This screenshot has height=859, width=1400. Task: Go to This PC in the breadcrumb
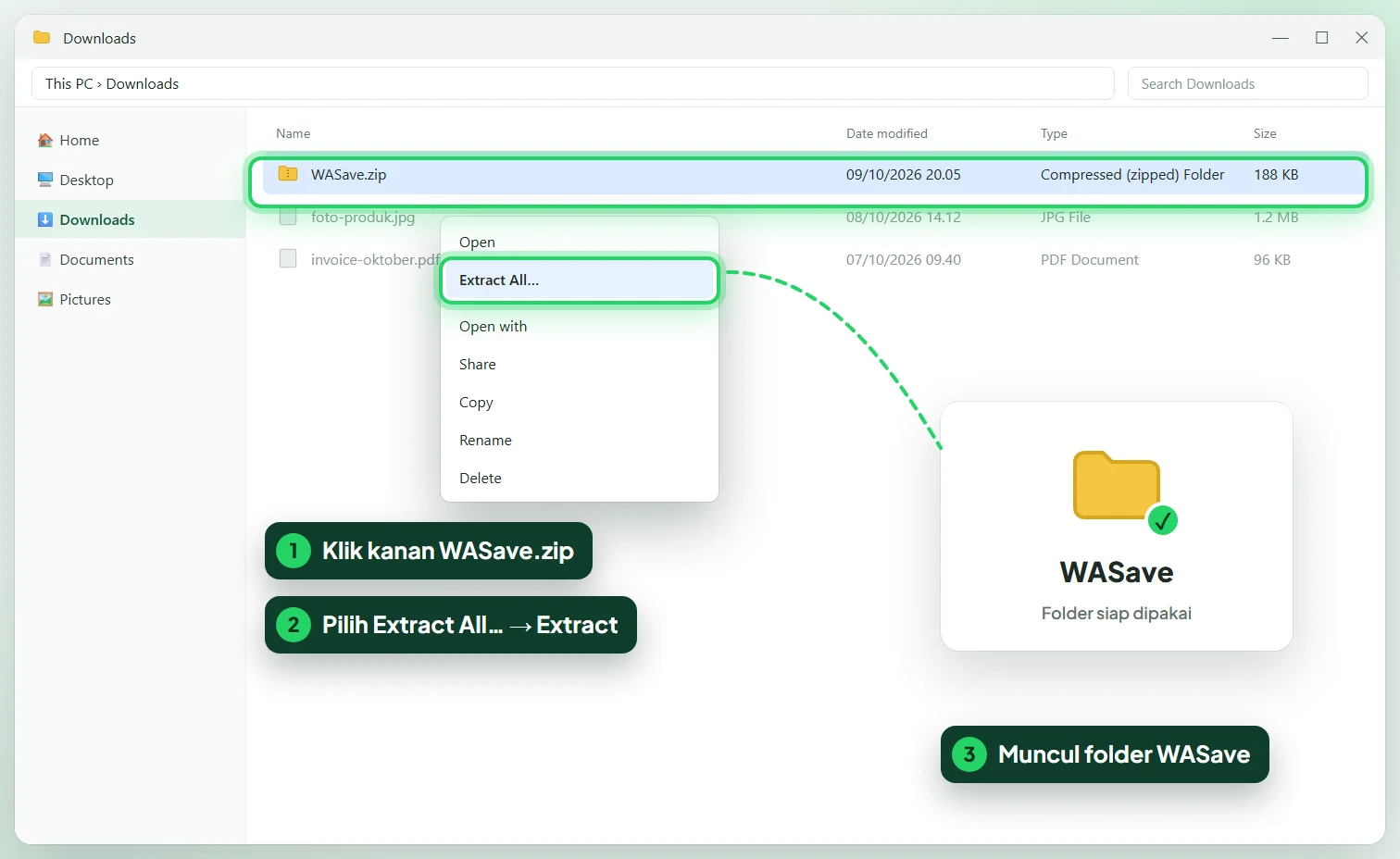[69, 83]
